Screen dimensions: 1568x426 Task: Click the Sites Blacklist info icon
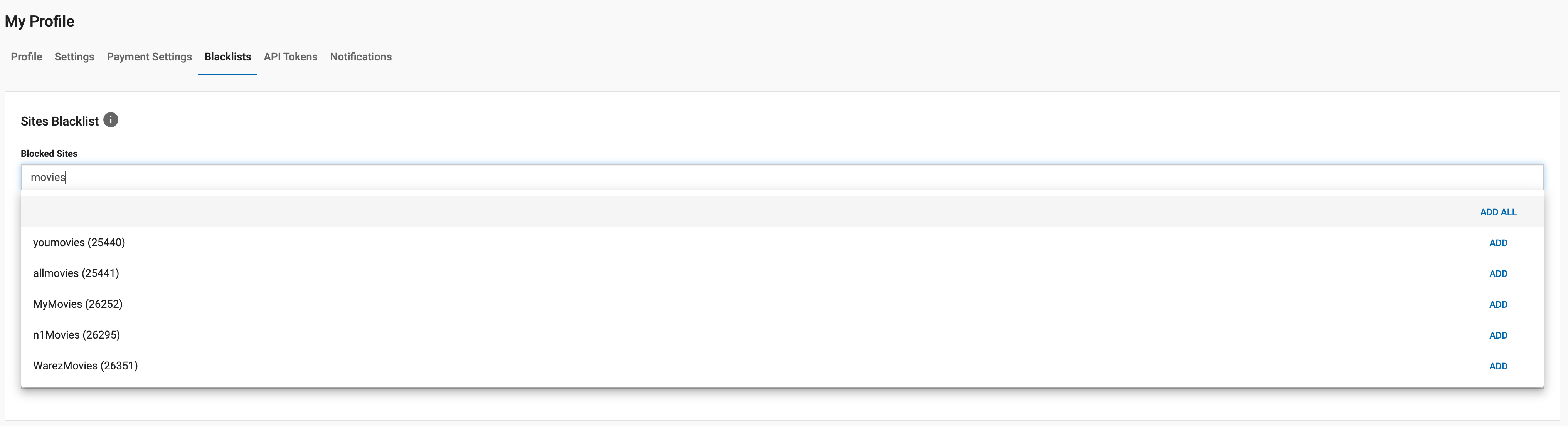111,120
